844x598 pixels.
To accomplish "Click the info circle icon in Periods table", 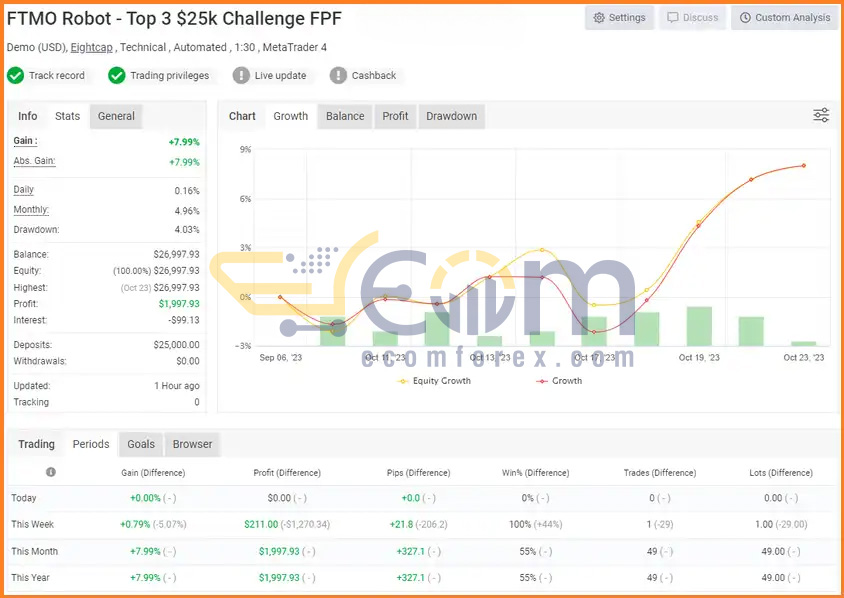I will (51, 472).
